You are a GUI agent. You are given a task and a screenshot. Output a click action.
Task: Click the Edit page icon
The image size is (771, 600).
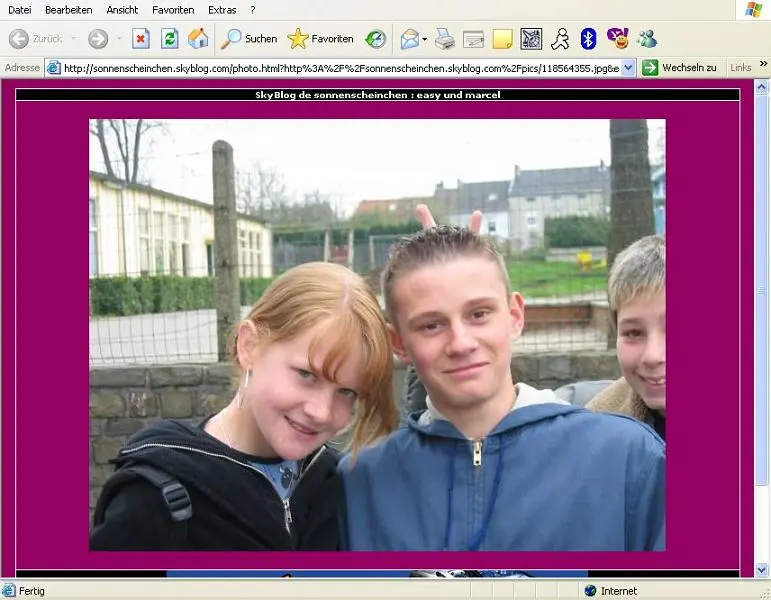(x=474, y=39)
